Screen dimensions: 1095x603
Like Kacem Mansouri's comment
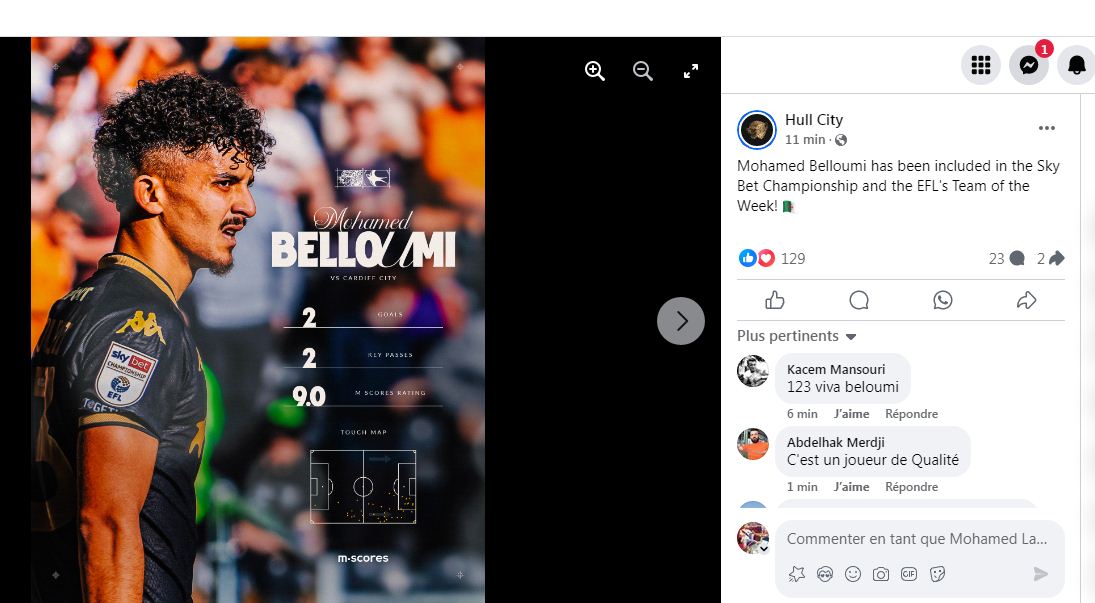tap(851, 414)
